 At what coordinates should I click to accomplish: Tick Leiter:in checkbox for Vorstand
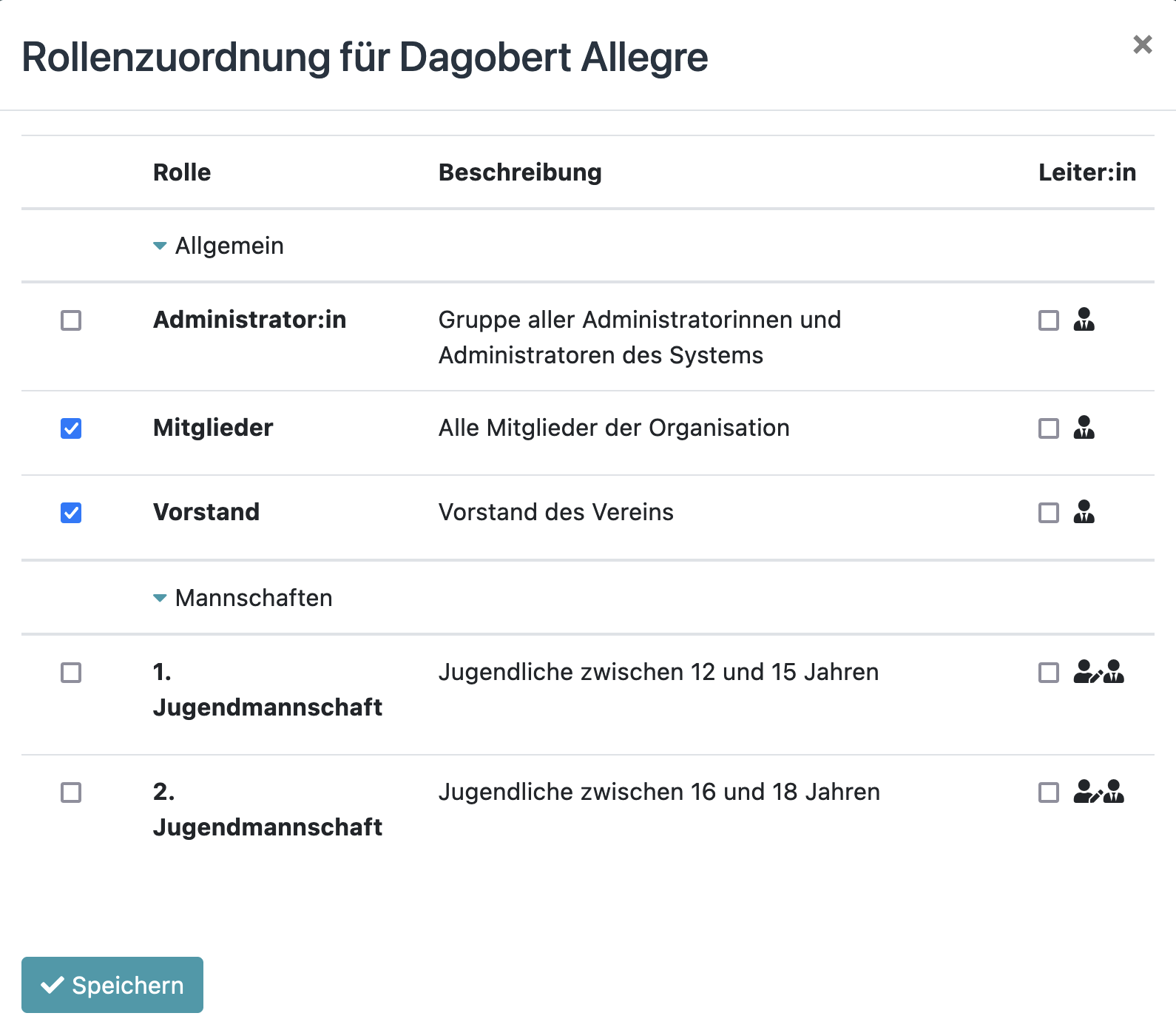pos(1048,513)
